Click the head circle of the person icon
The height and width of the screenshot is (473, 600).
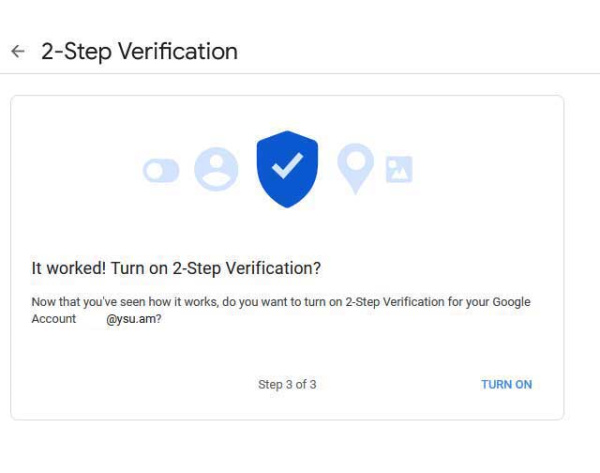[216, 161]
